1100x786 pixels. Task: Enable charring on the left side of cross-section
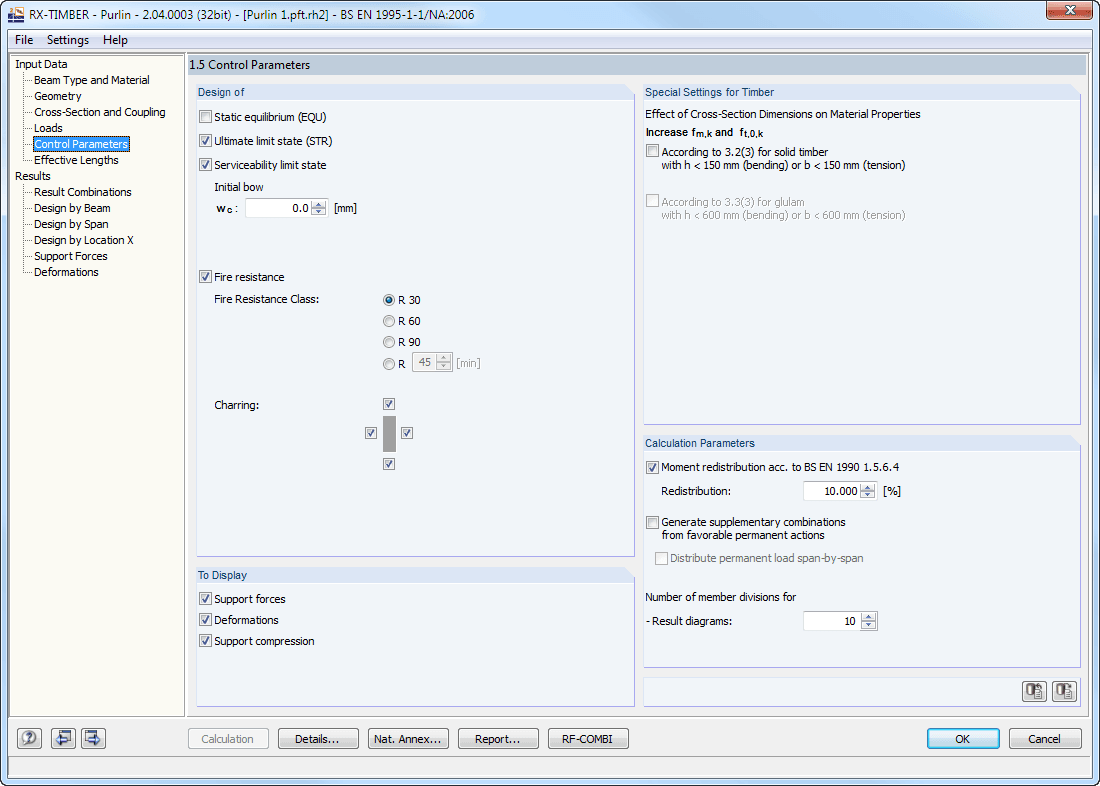point(370,432)
